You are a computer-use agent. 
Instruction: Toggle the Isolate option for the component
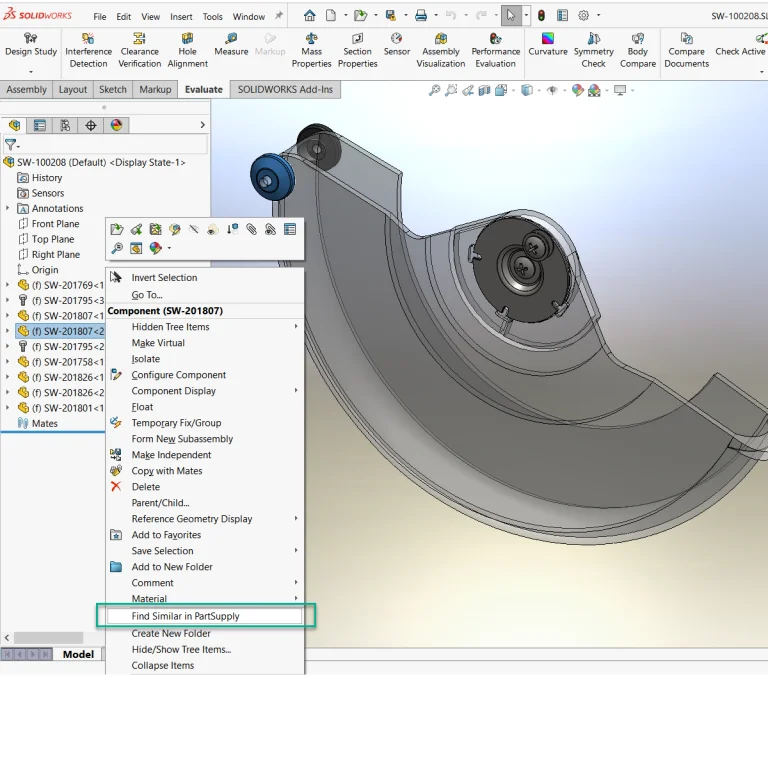pos(146,359)
